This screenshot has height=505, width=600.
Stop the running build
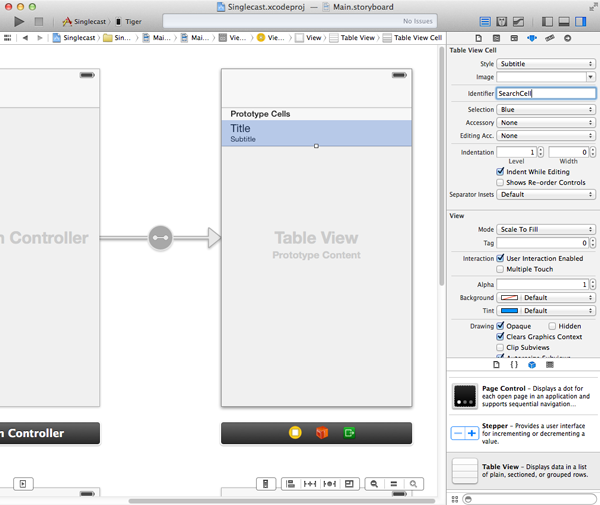(x=39, y=22)
